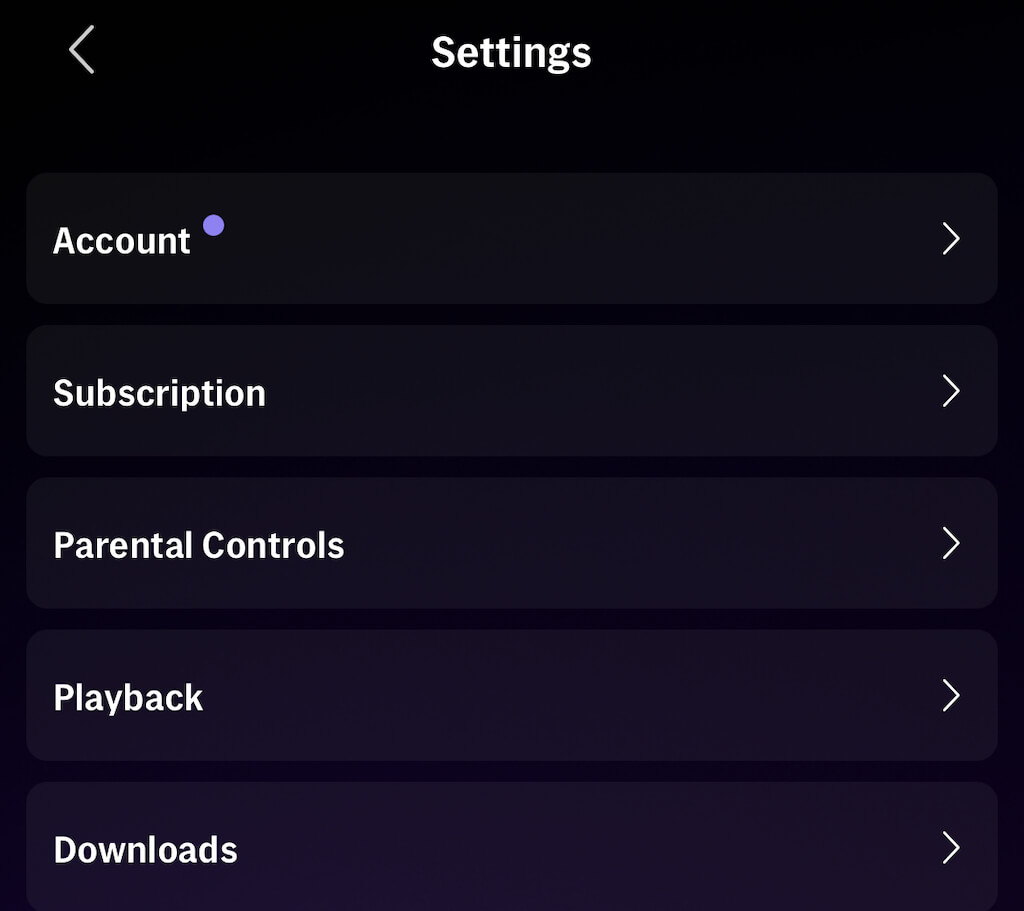The width and height of the screenshot is (1024, 911).
Task: Click the word Controls in Parental Controls
Action: tap(272, 545)
